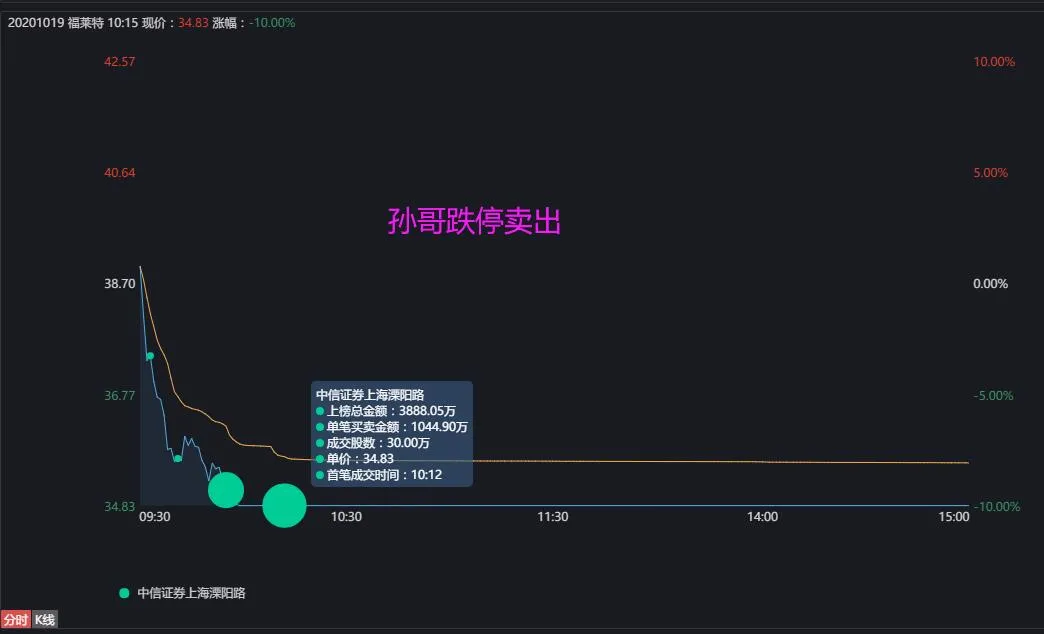
Task: Click the 0.00% label on right axis
Action: (988, 283)
